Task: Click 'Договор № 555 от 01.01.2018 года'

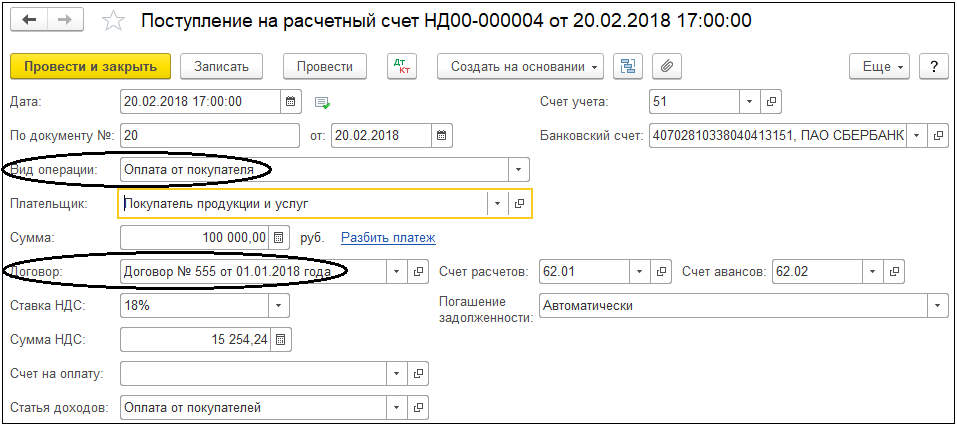Action: click(x=228, y=272)
